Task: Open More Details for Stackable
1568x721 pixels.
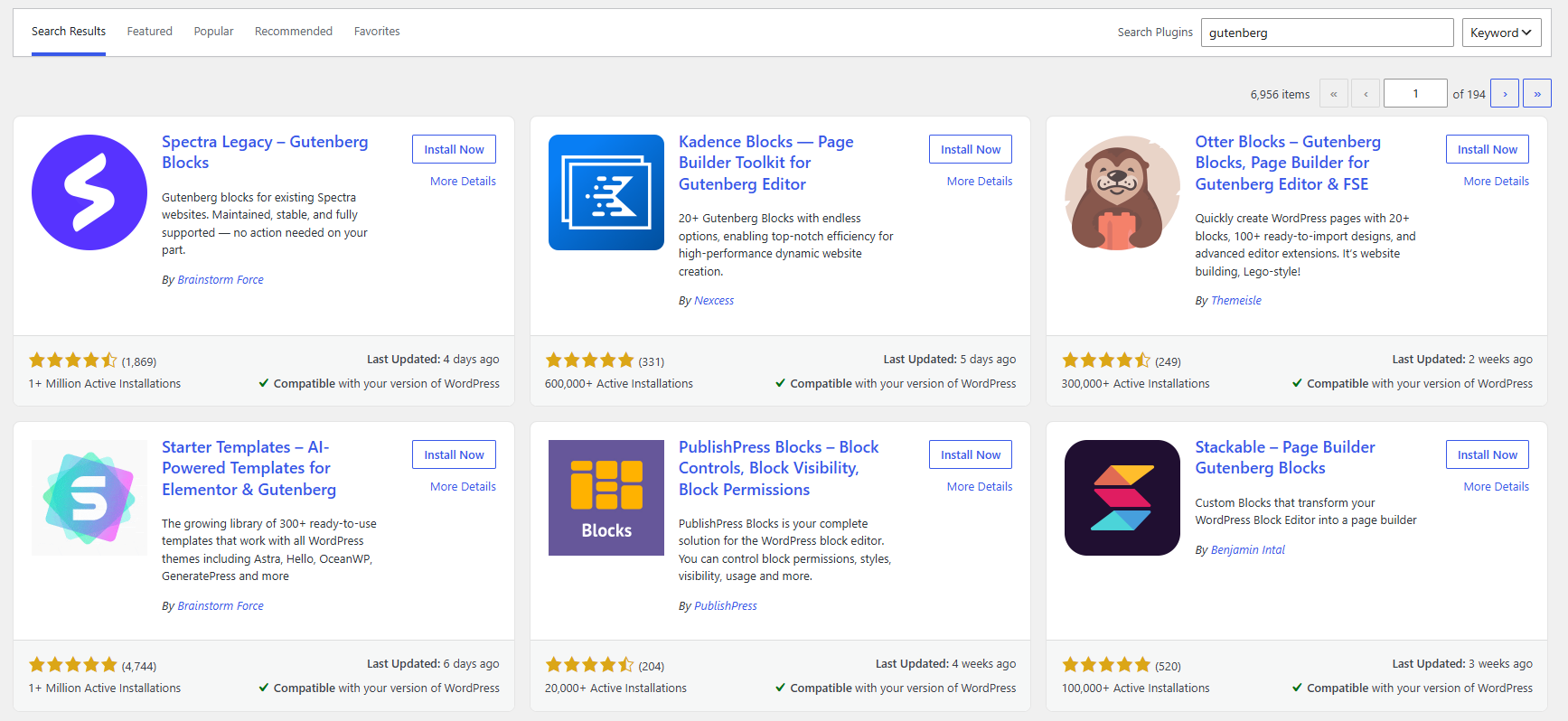Action: (1497, 487)
